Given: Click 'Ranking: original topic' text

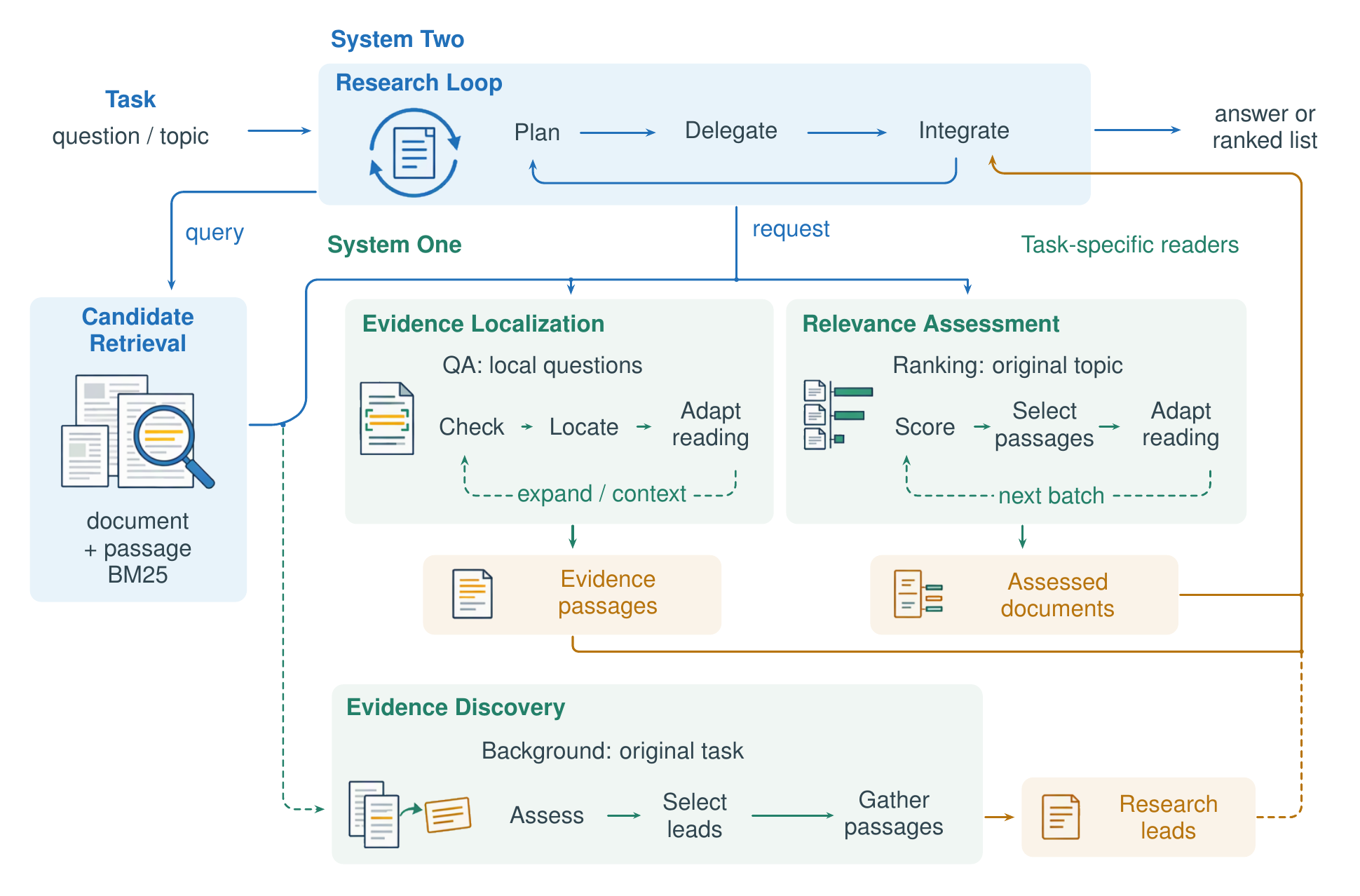Looking at the screenshot, I should [1008, 365].
